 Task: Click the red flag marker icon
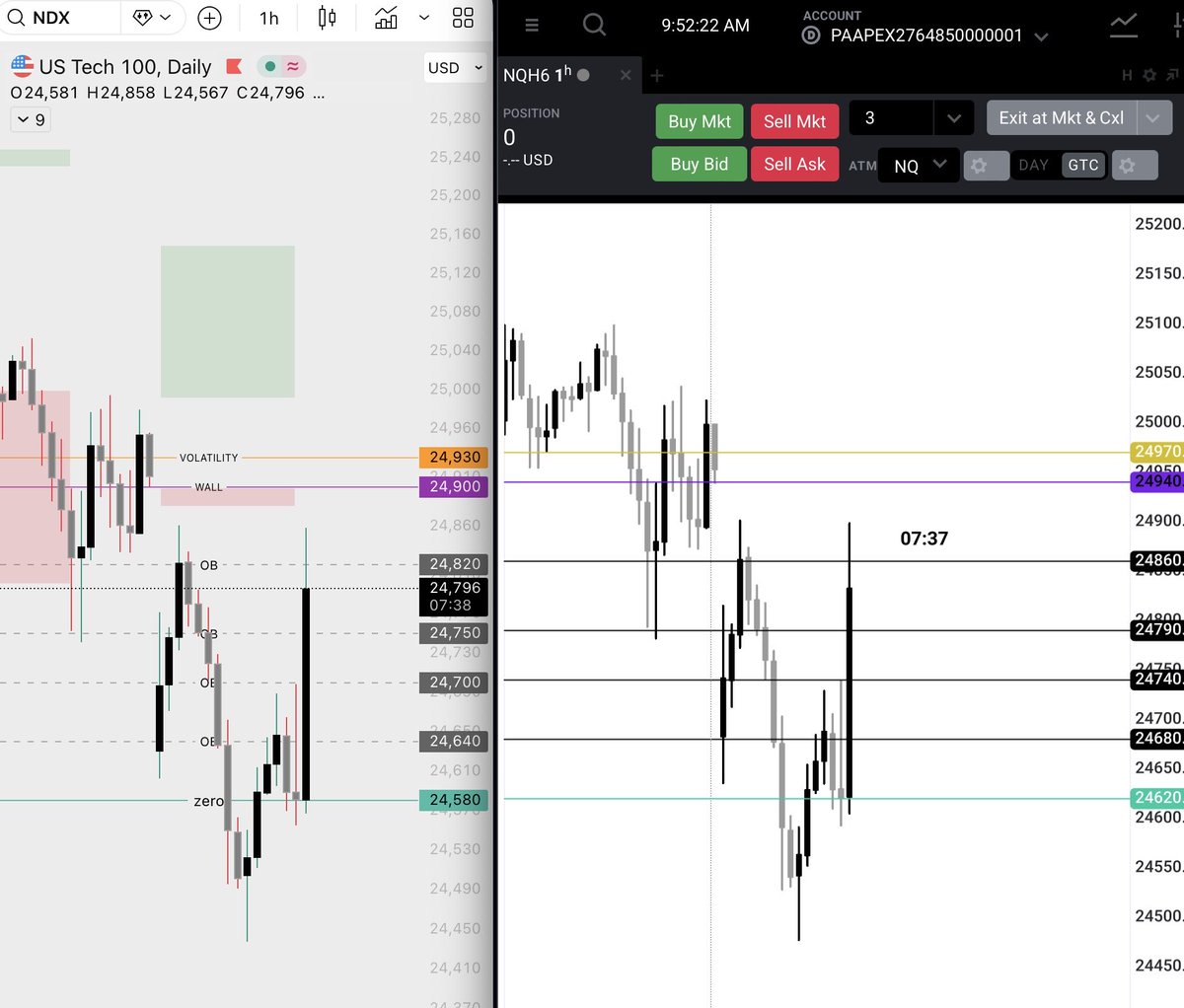tap(234, 66)
